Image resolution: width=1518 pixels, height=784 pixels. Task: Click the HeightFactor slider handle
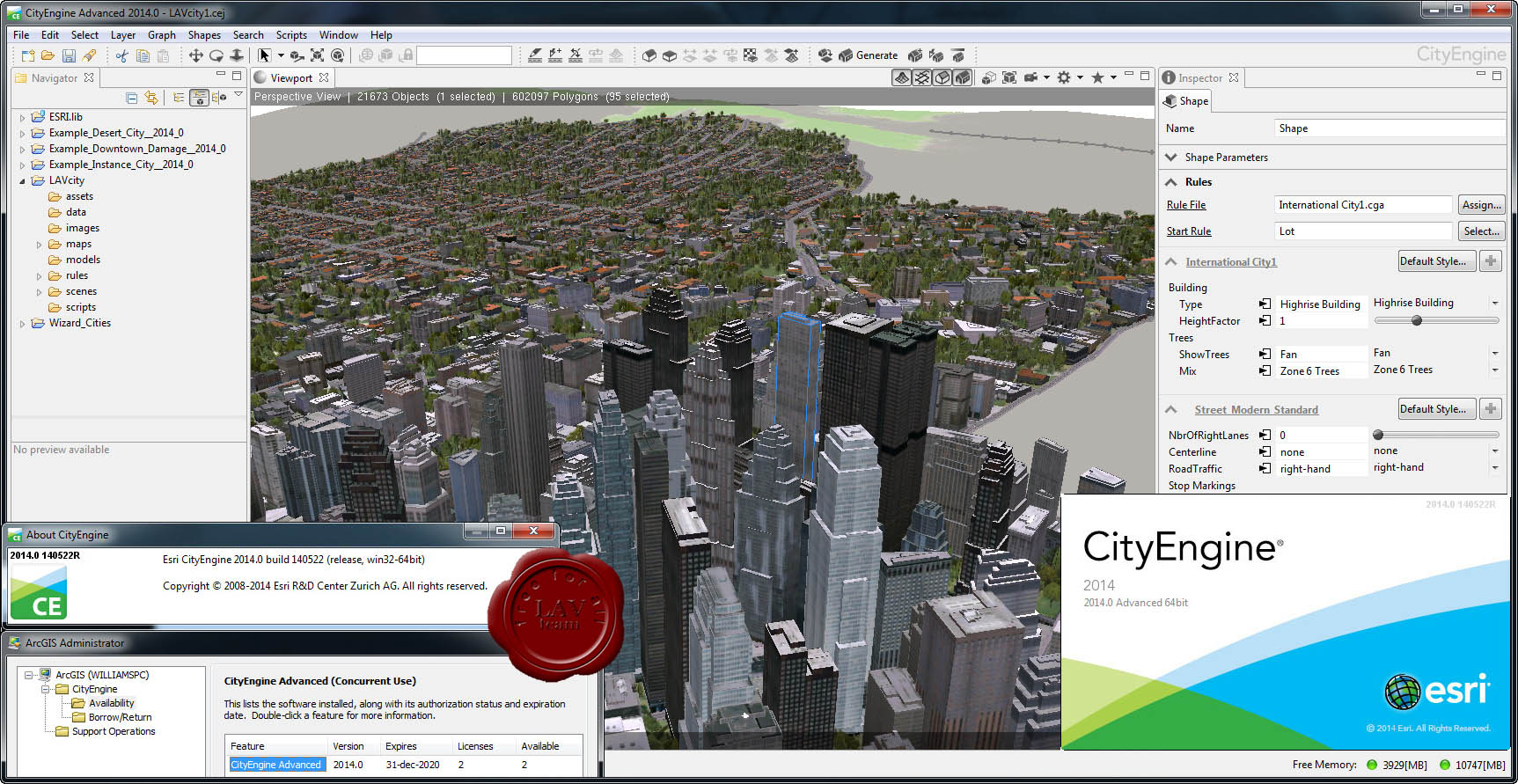(1417, 320)
